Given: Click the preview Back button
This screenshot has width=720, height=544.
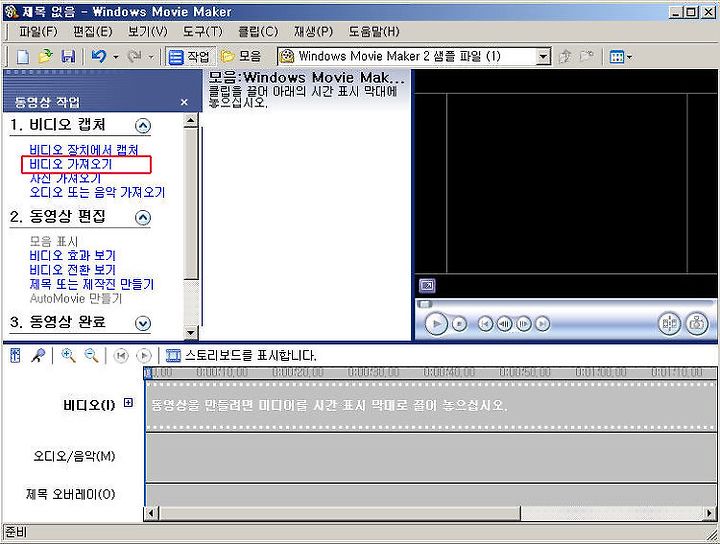Looking at the screenshot, I should point(485,324).
